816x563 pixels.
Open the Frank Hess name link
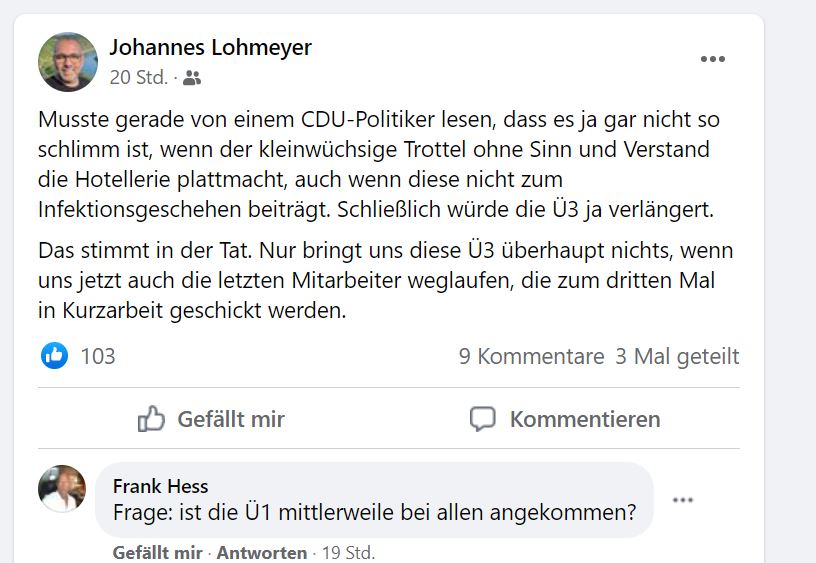pos(160,487)
